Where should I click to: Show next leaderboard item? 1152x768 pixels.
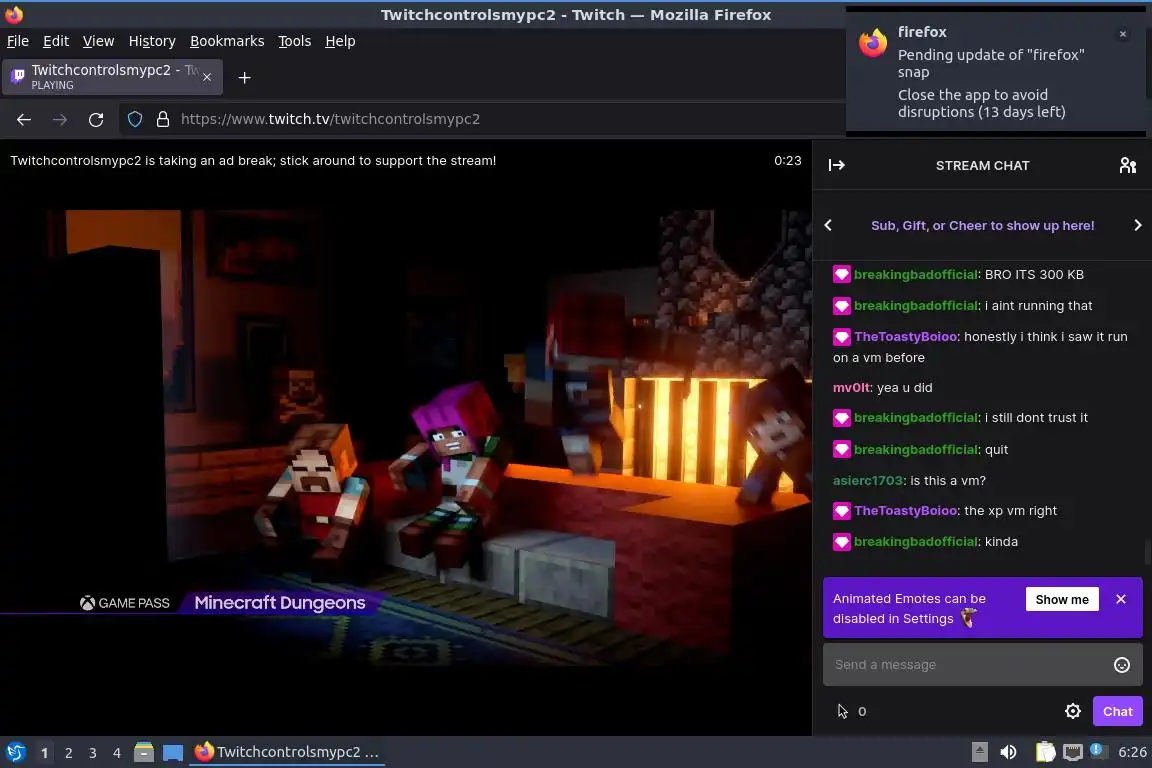point(1137,225)
